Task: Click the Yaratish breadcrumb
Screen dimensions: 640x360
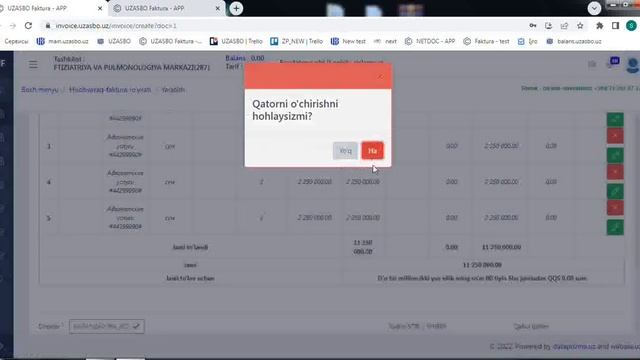Action: (x=173, y=89)
